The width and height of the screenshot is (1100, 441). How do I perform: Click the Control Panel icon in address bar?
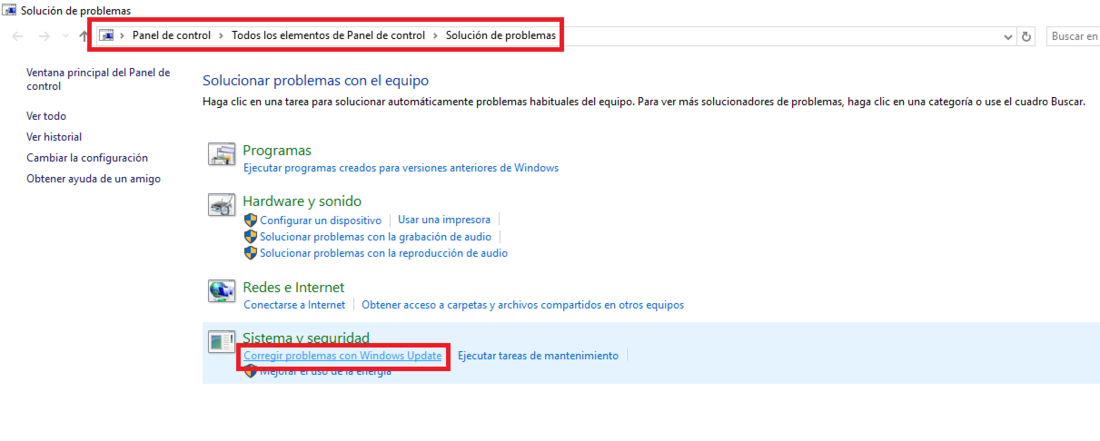[107, 36]
